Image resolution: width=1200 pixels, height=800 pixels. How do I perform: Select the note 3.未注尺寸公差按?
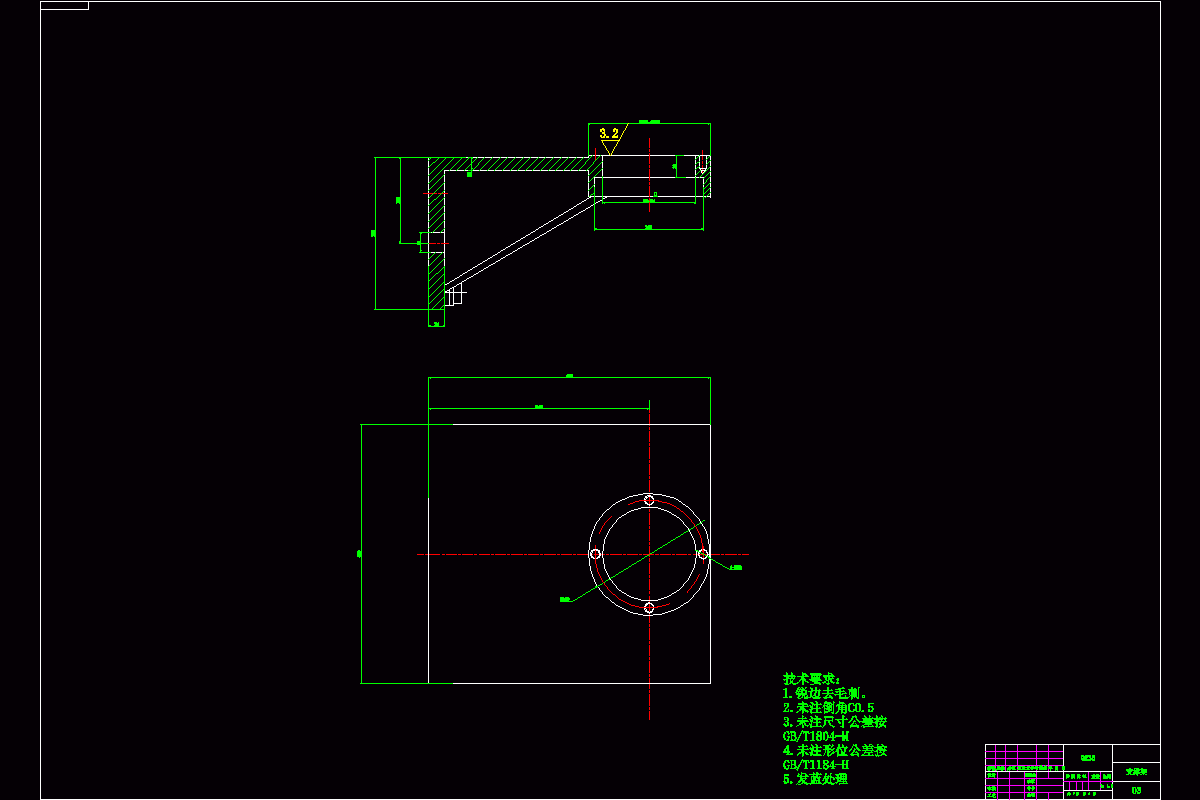[x=834, y=722]
